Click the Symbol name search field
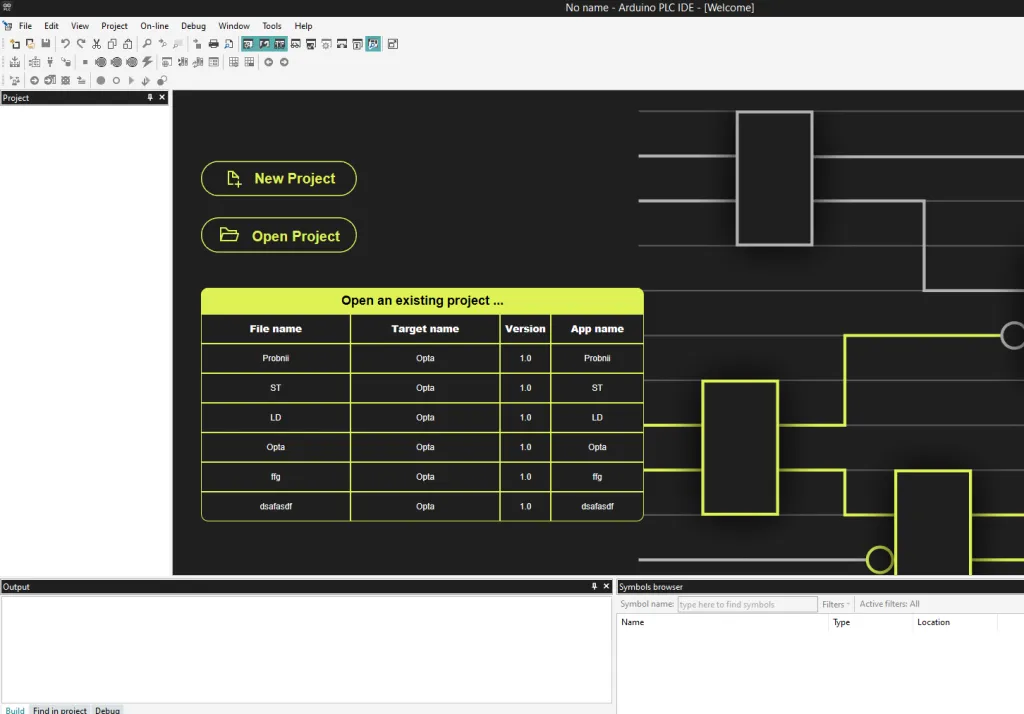 point(747,604)
